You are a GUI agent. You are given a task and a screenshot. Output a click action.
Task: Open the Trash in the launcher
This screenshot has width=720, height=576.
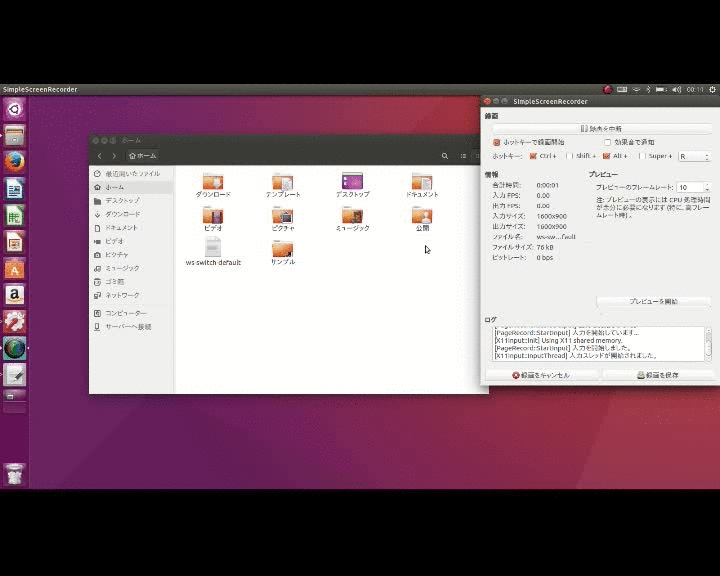coord(15,474)
